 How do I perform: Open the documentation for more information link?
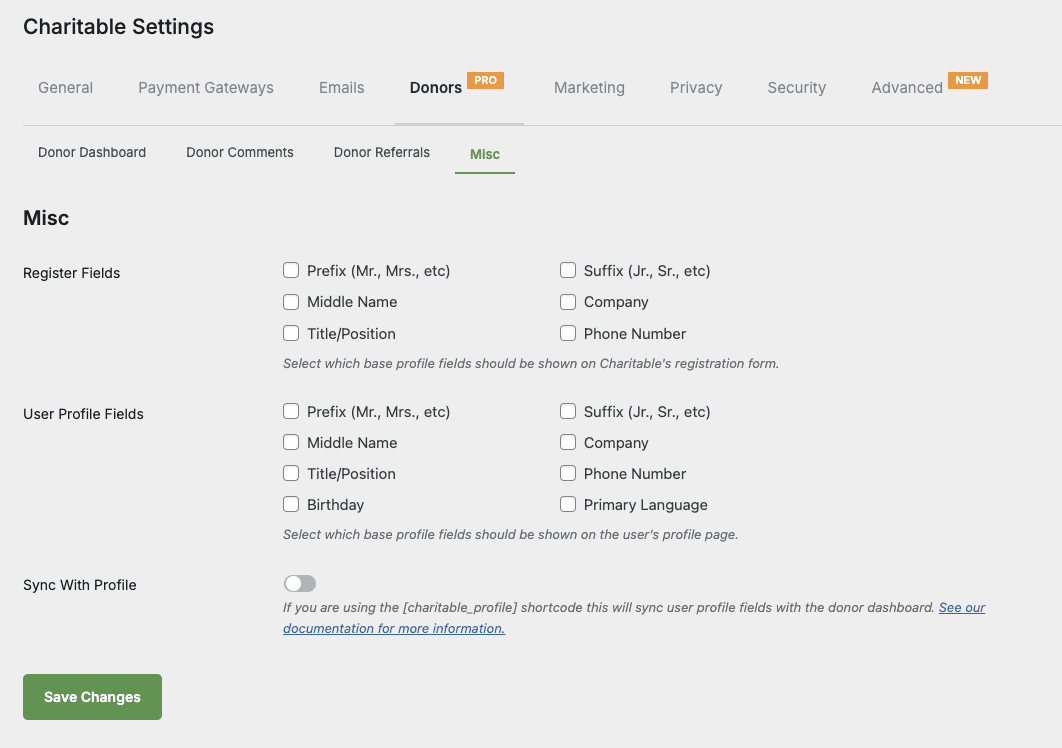394,629
